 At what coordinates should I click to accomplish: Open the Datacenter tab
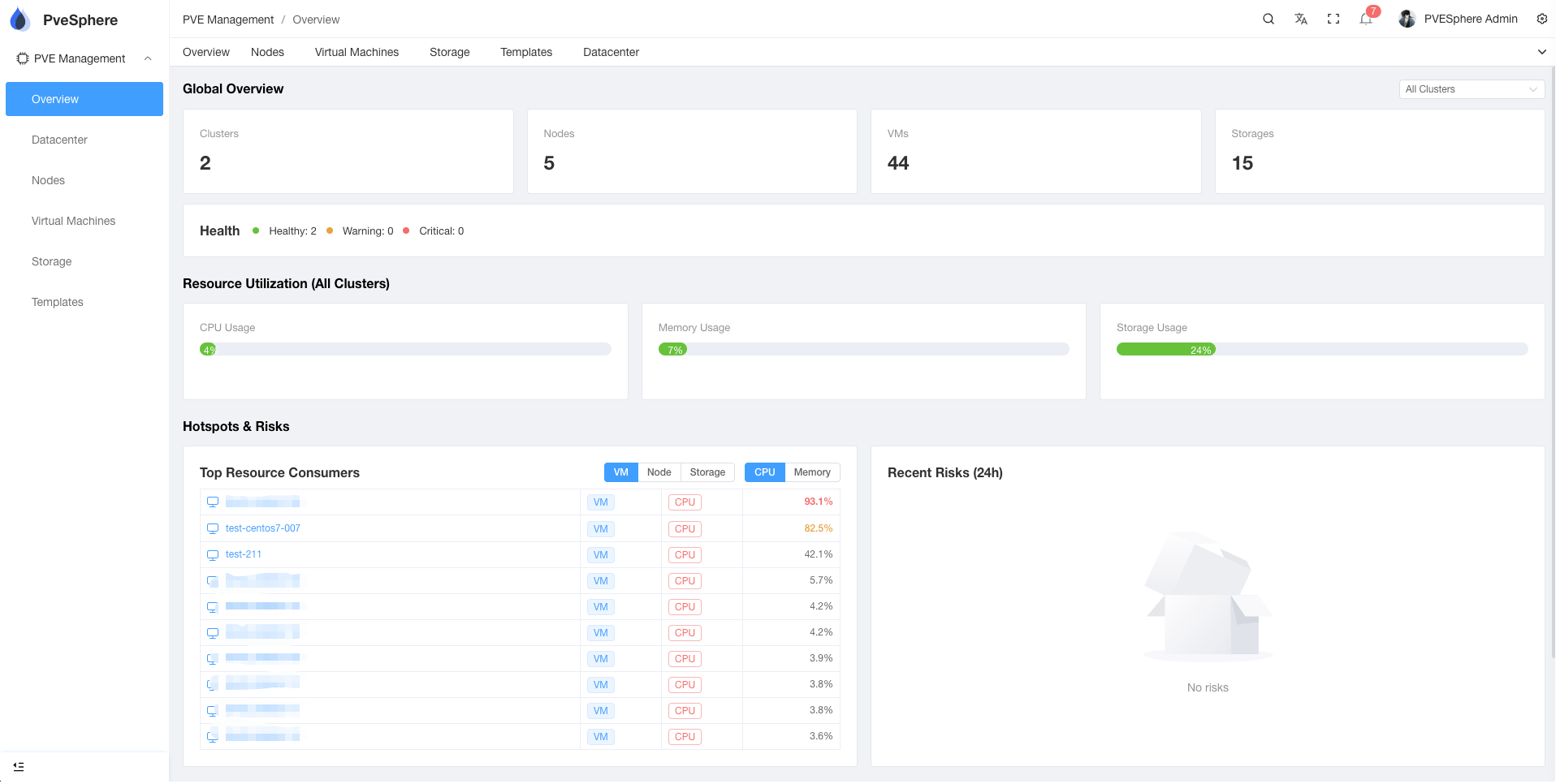tap(610, 51)
